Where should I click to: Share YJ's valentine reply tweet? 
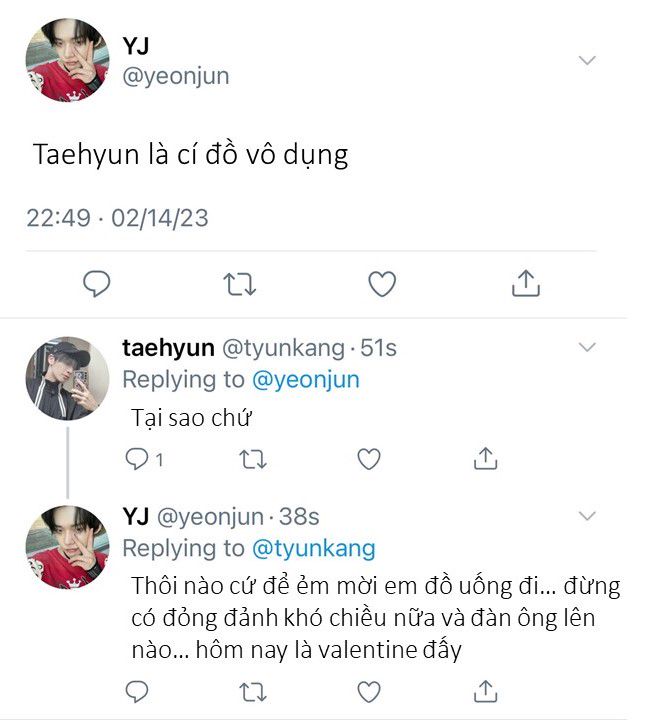pos(485,691)
